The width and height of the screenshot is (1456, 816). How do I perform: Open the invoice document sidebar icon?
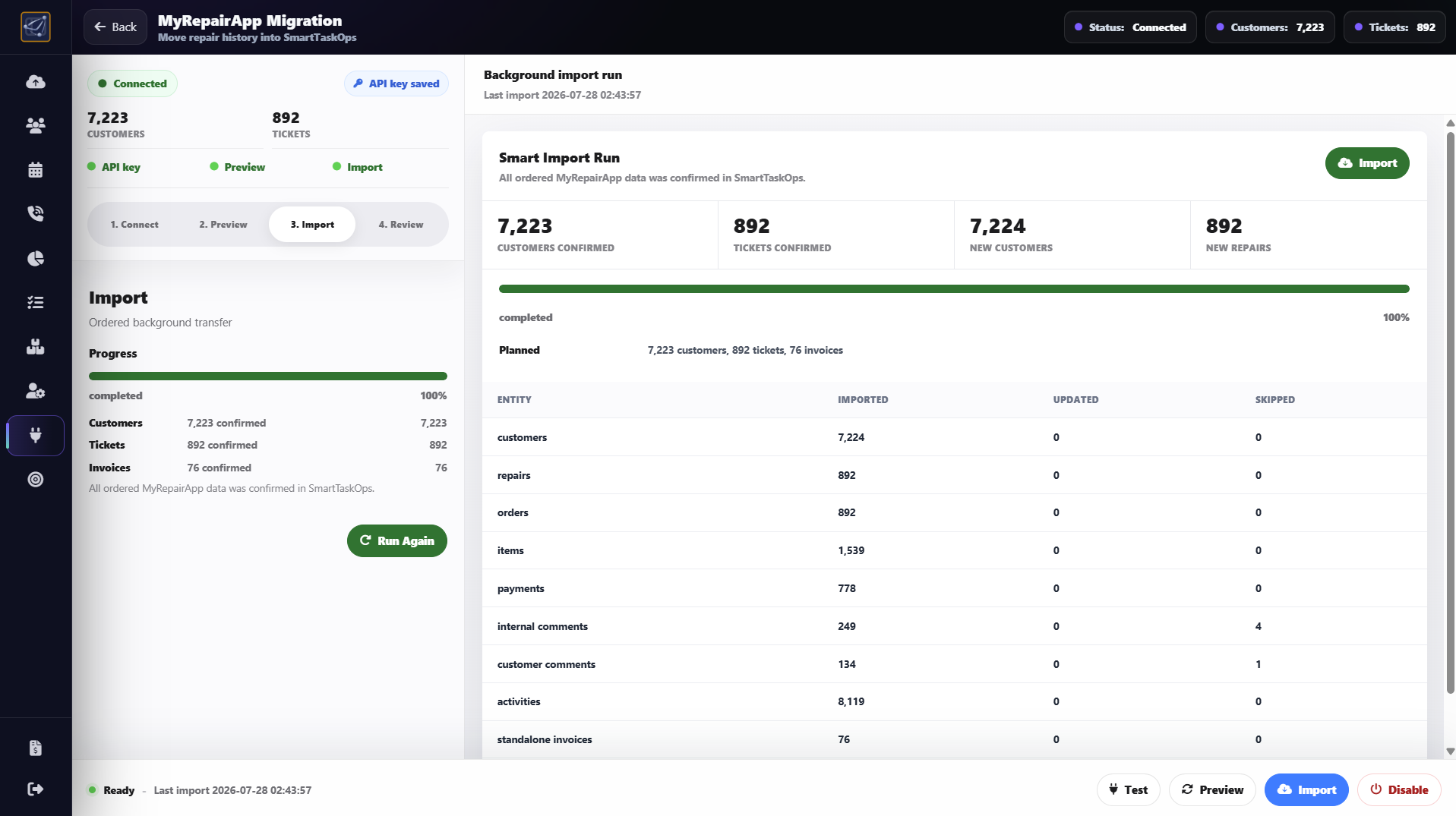[36, 748]
